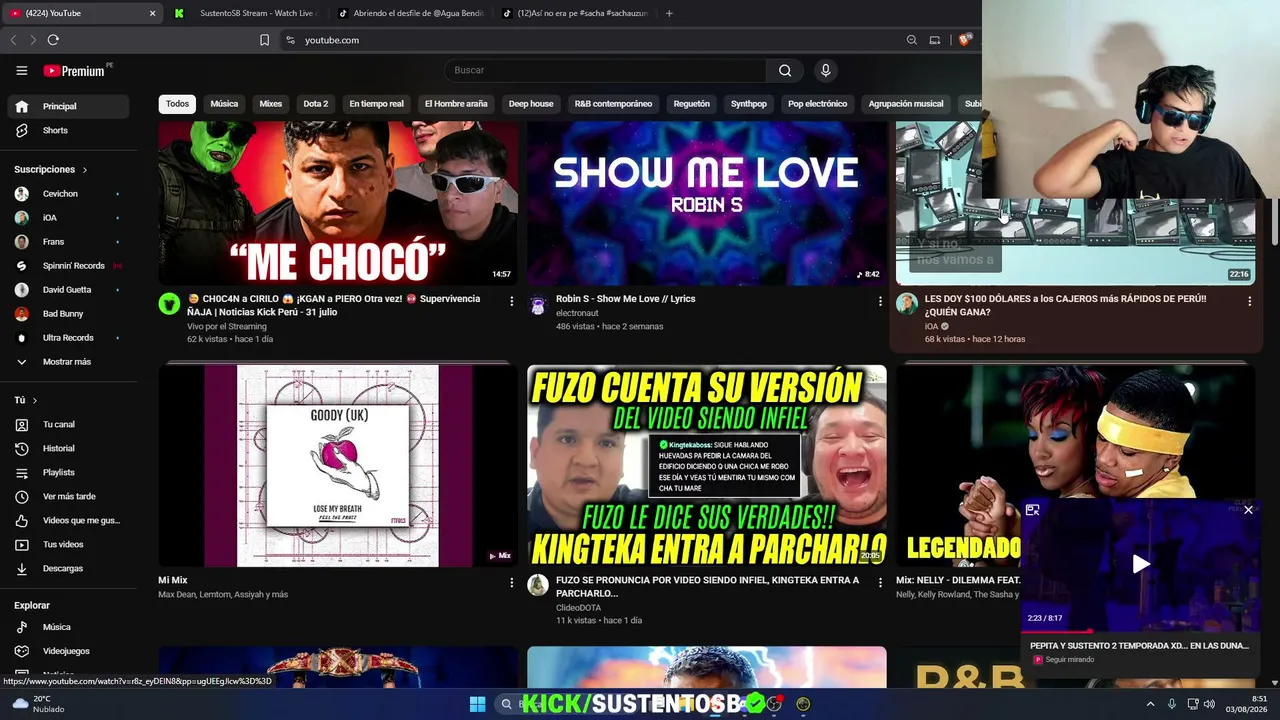This screenshot has width=1280, height=720.
Task: Open the David Guetta subscription
Action: (x=68, y=290)
